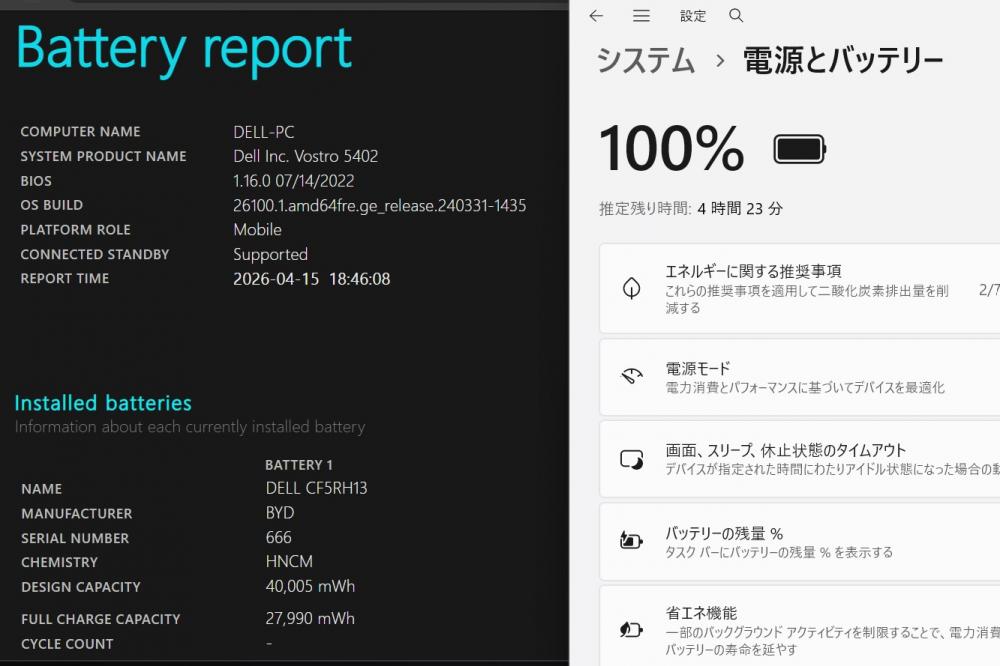This screenshot has width=1000, height=666.
Task: Click the battery percentage icon
Action: pos(631,541)
